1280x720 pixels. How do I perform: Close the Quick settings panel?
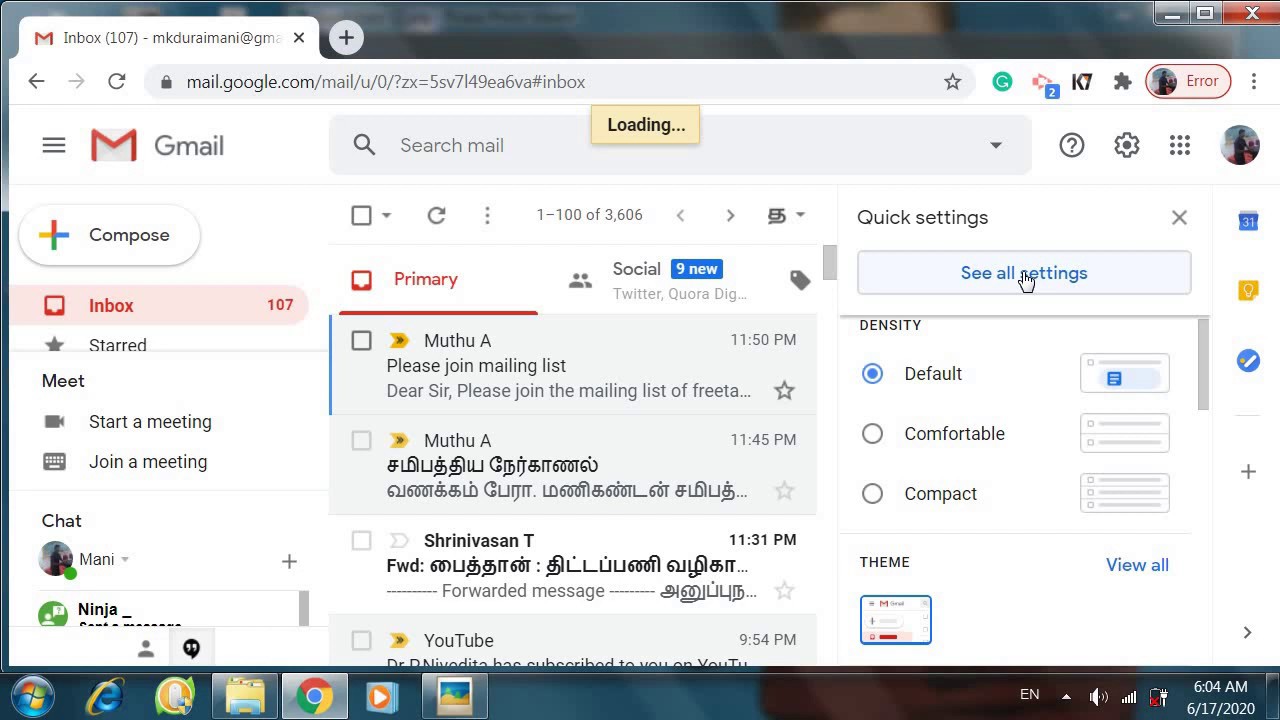(1180, 217)
